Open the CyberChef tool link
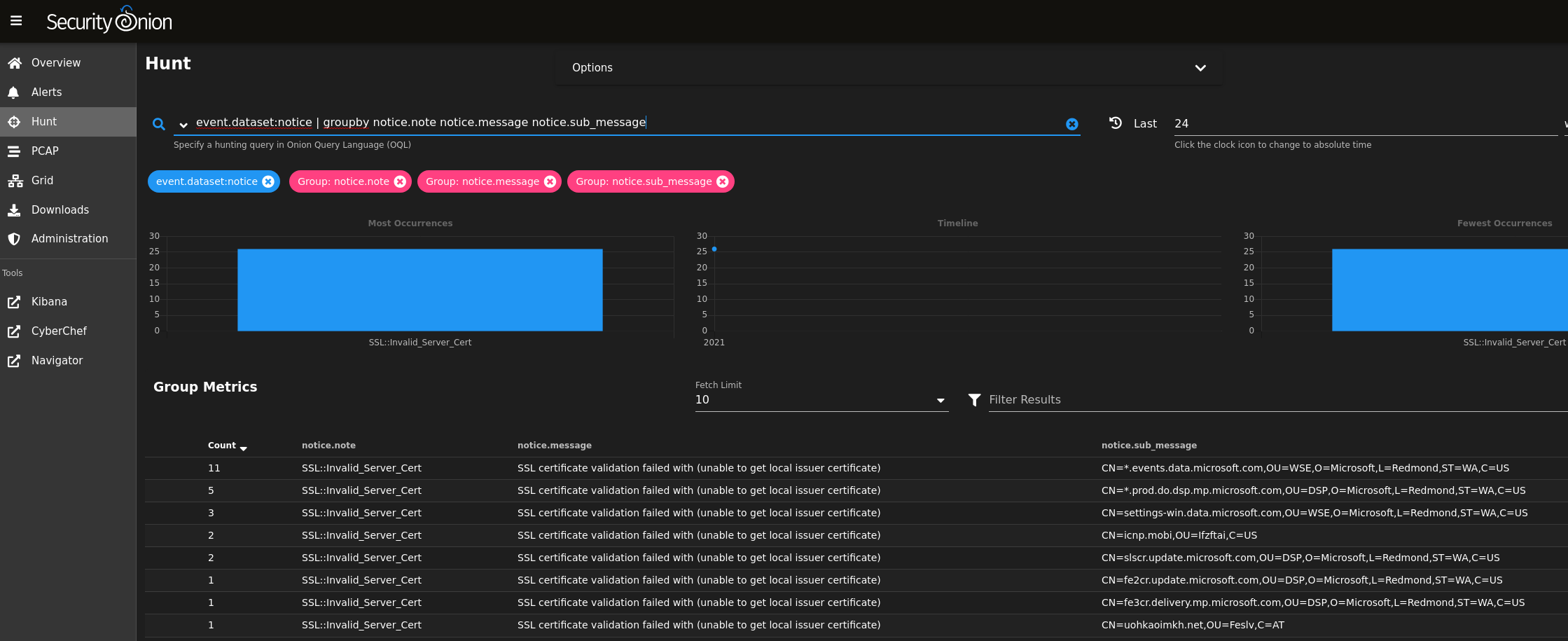The height and width of the screenshot is (641, 1568). pos(68,331)
